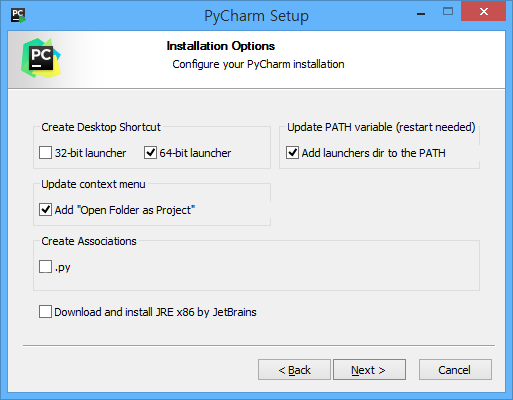The image size is (513, 400).
Task: Click the "Update PATH variable" group label
Action: pos(381,127)
